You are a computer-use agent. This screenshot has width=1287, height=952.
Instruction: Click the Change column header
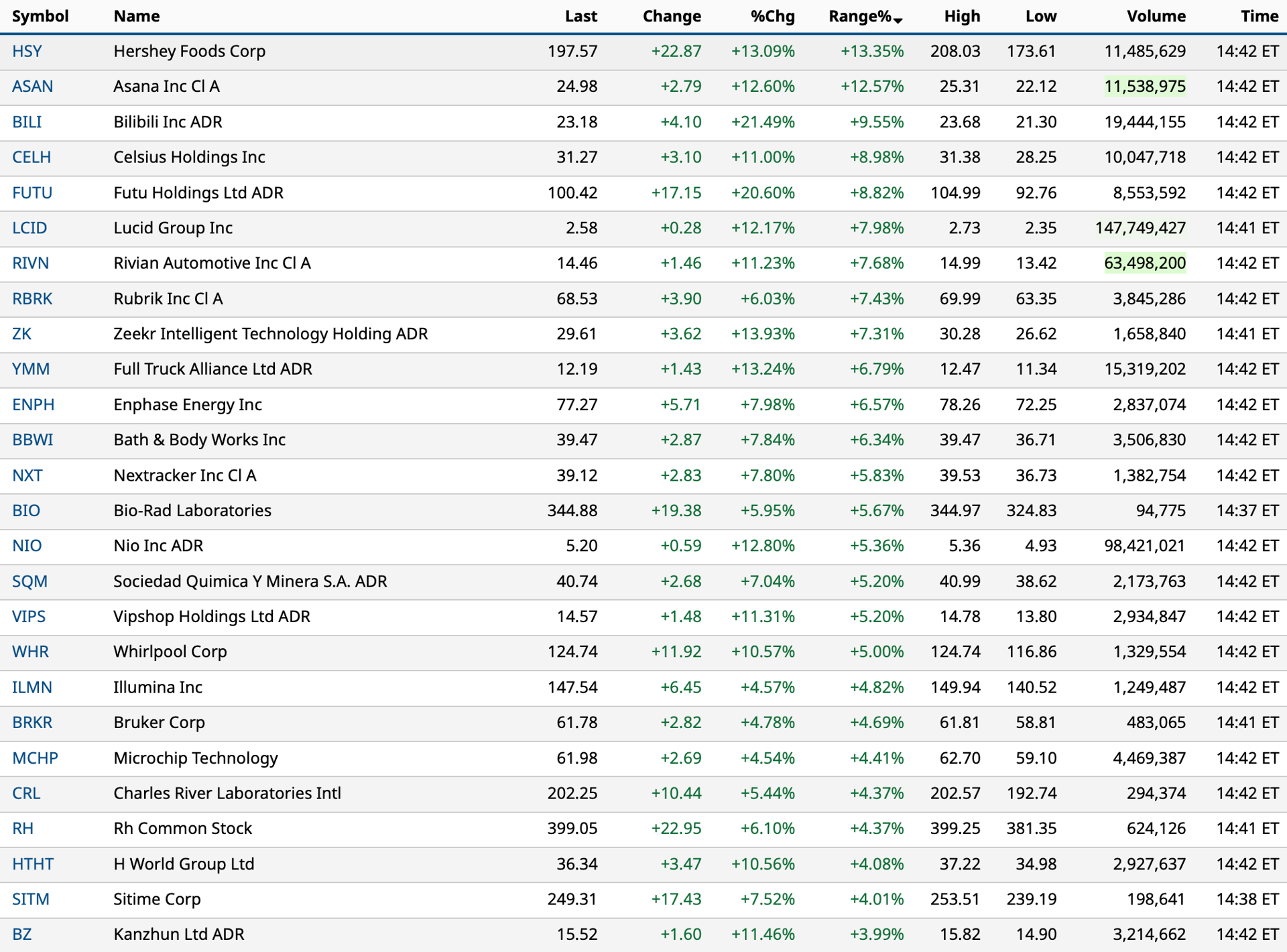672,16
